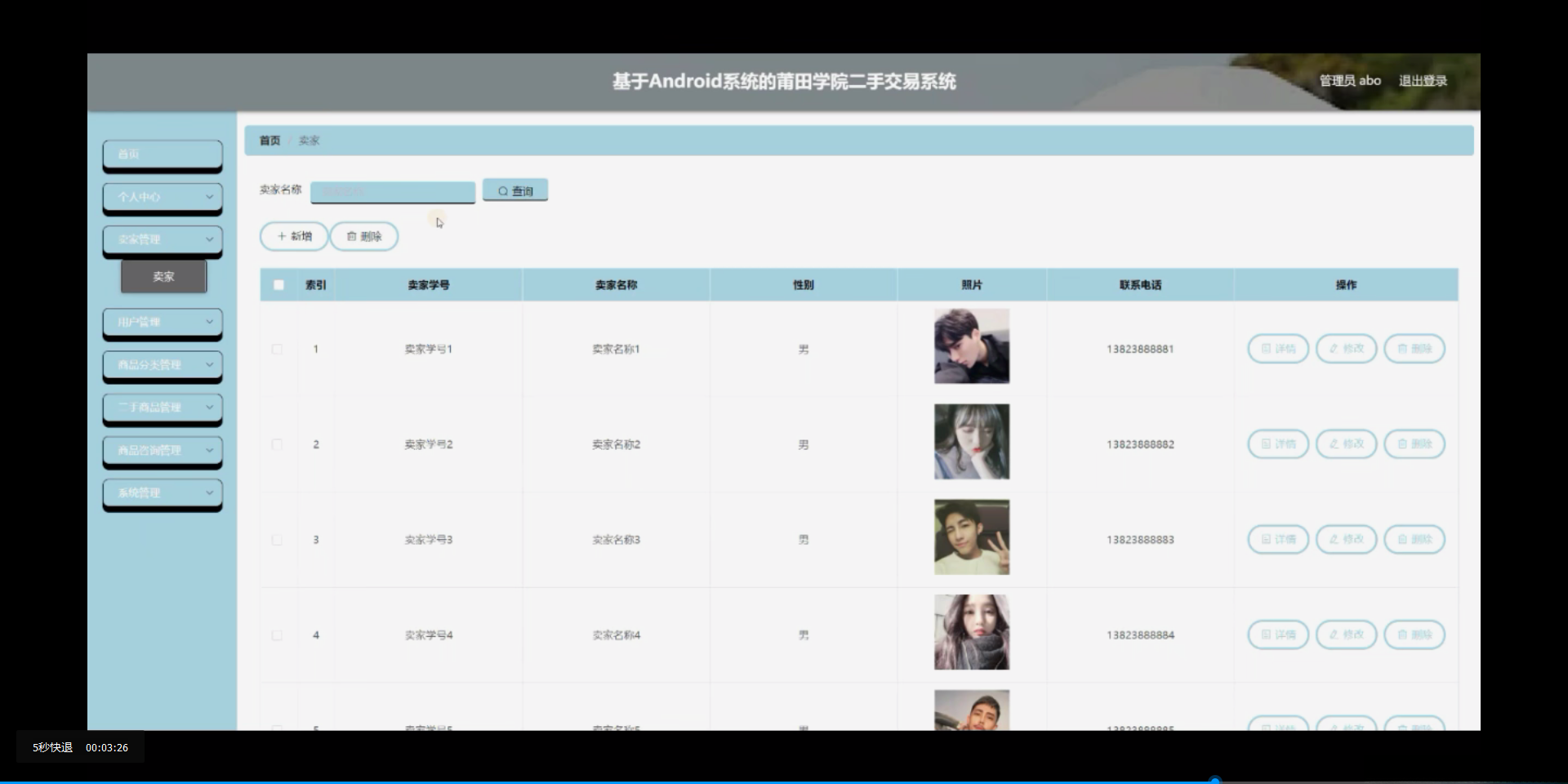Click the 卖家名称 search input field
Screen dimensions: 1568x784
[393, 191]
